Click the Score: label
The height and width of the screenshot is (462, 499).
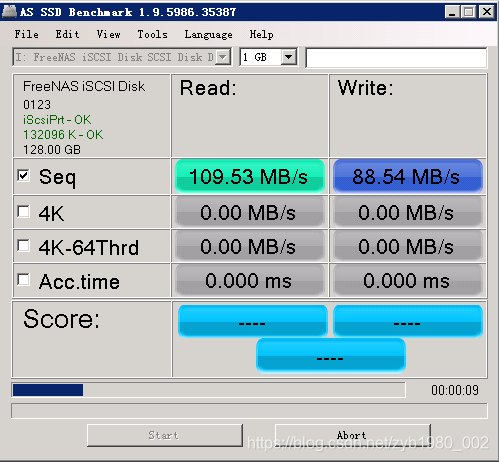61,319
